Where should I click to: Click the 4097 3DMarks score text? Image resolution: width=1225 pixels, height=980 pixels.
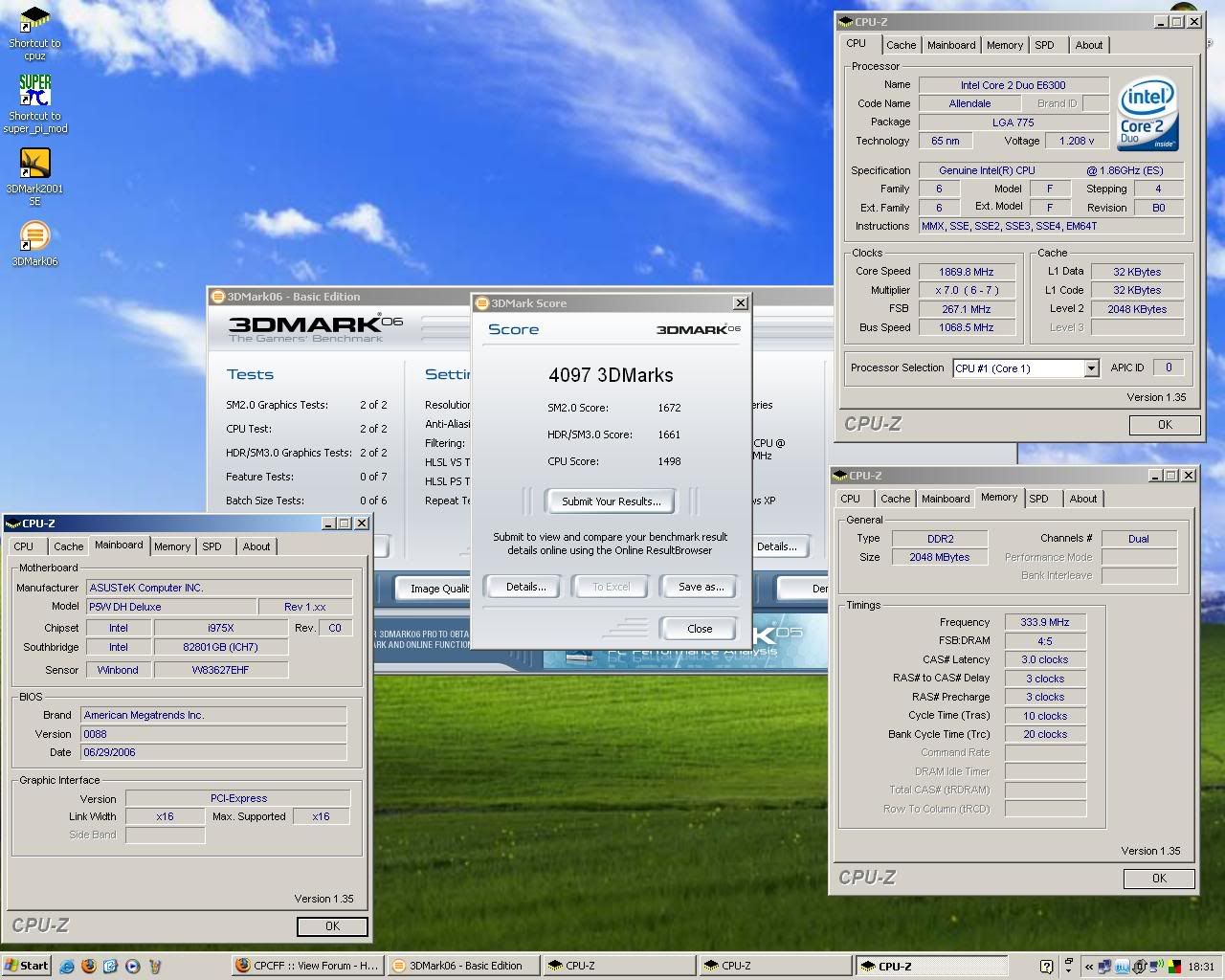coord(611,375)
